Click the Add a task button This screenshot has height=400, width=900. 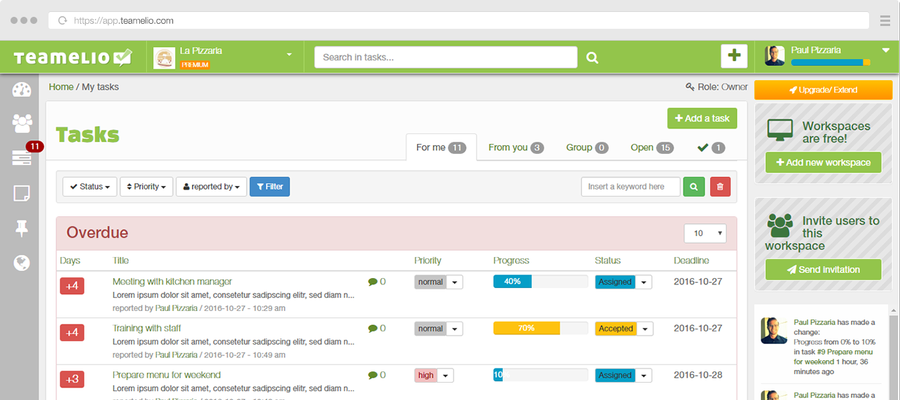point(702,118)
